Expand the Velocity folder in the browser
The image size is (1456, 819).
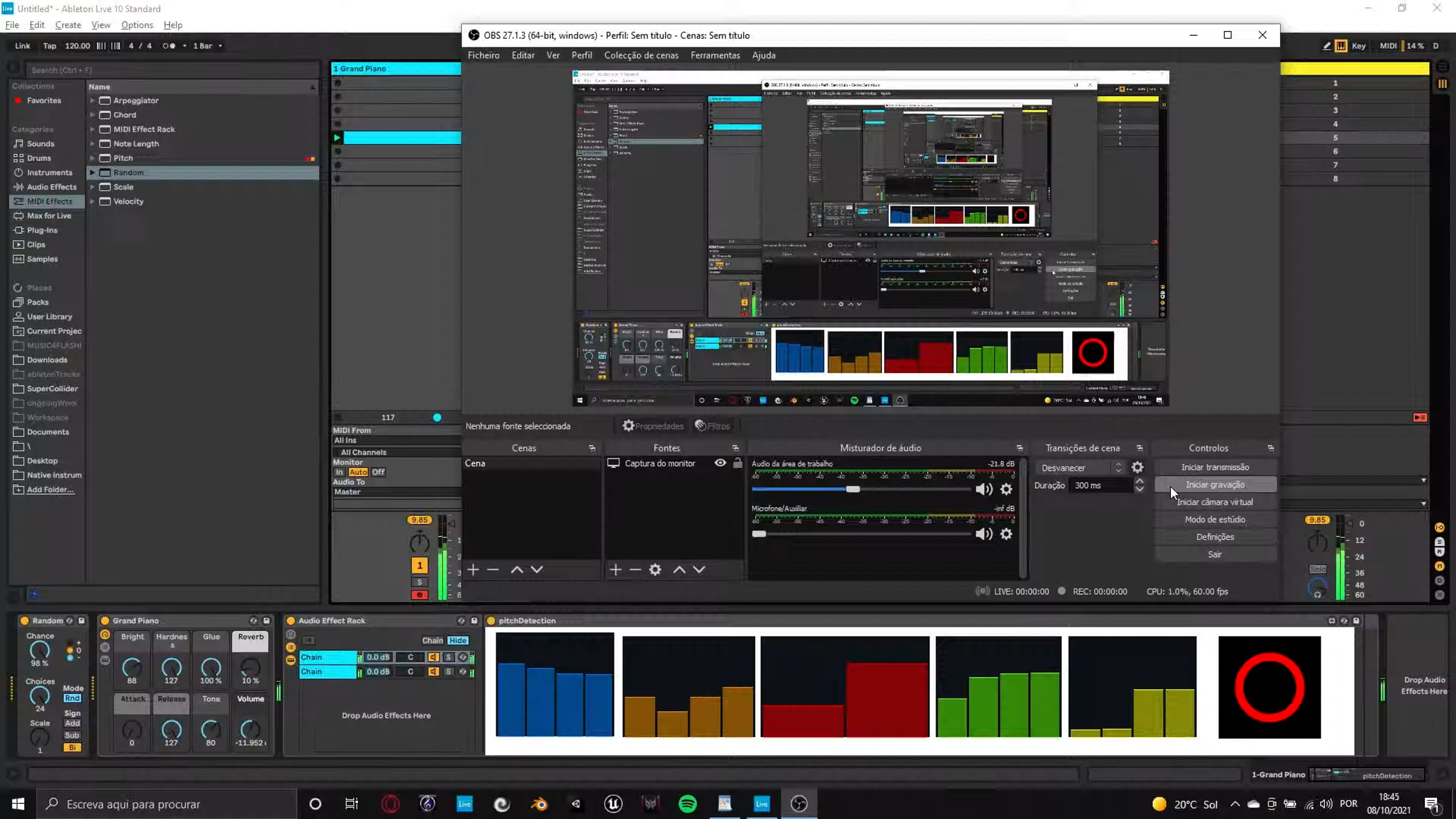coord(92,201)
